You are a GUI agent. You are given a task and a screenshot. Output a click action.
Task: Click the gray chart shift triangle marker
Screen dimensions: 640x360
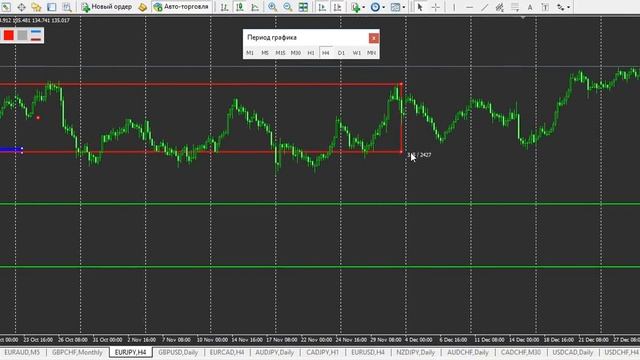coord(523,18)
